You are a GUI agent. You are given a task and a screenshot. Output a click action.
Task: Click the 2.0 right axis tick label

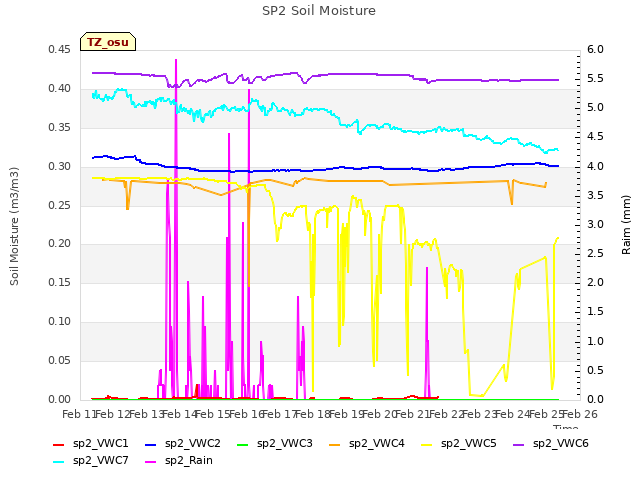tap(595, 282)
